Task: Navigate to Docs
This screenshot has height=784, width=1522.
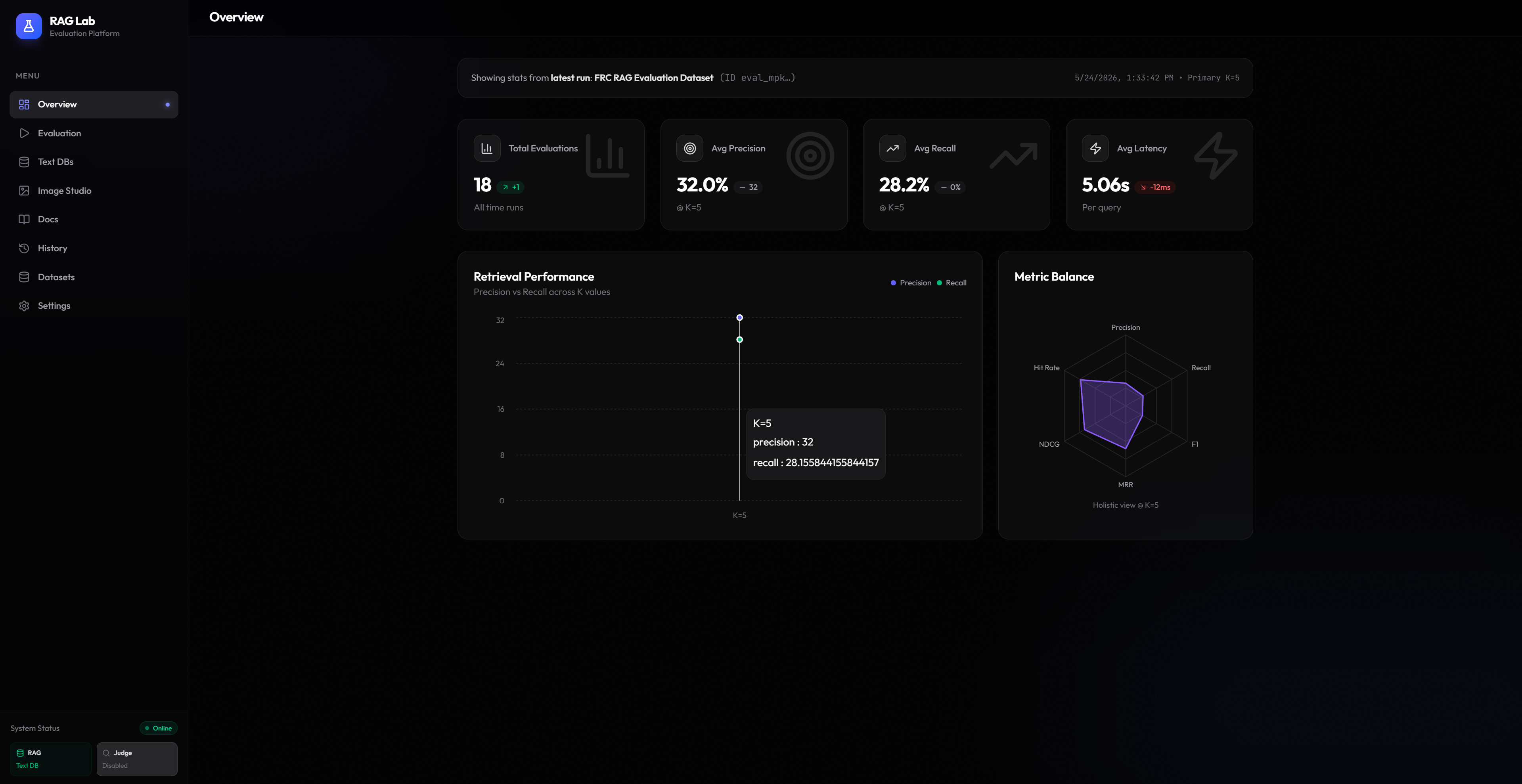Action: click(x=94, y=219)
